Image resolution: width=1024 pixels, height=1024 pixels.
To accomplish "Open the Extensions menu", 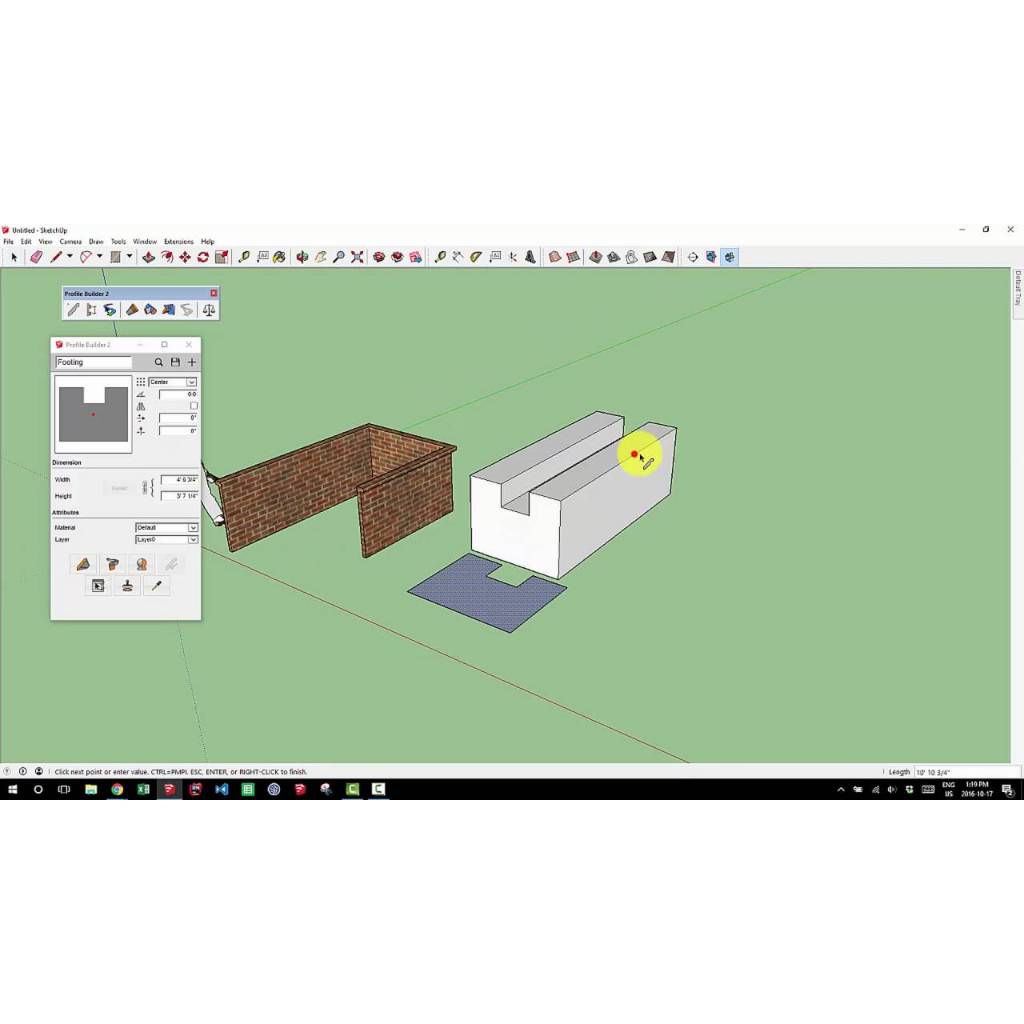I will pyautogui.click(x=178, y=242).
